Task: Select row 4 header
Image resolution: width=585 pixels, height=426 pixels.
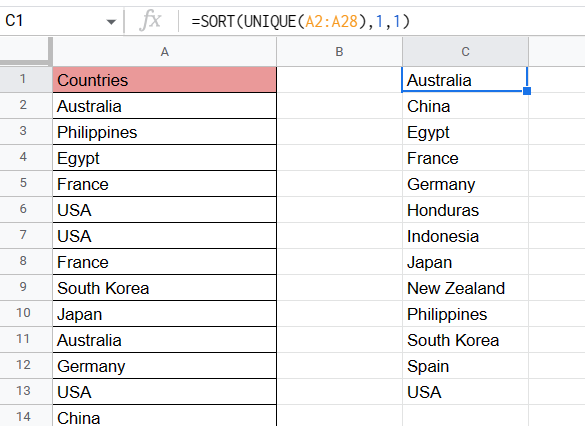Action: point(25,157)
